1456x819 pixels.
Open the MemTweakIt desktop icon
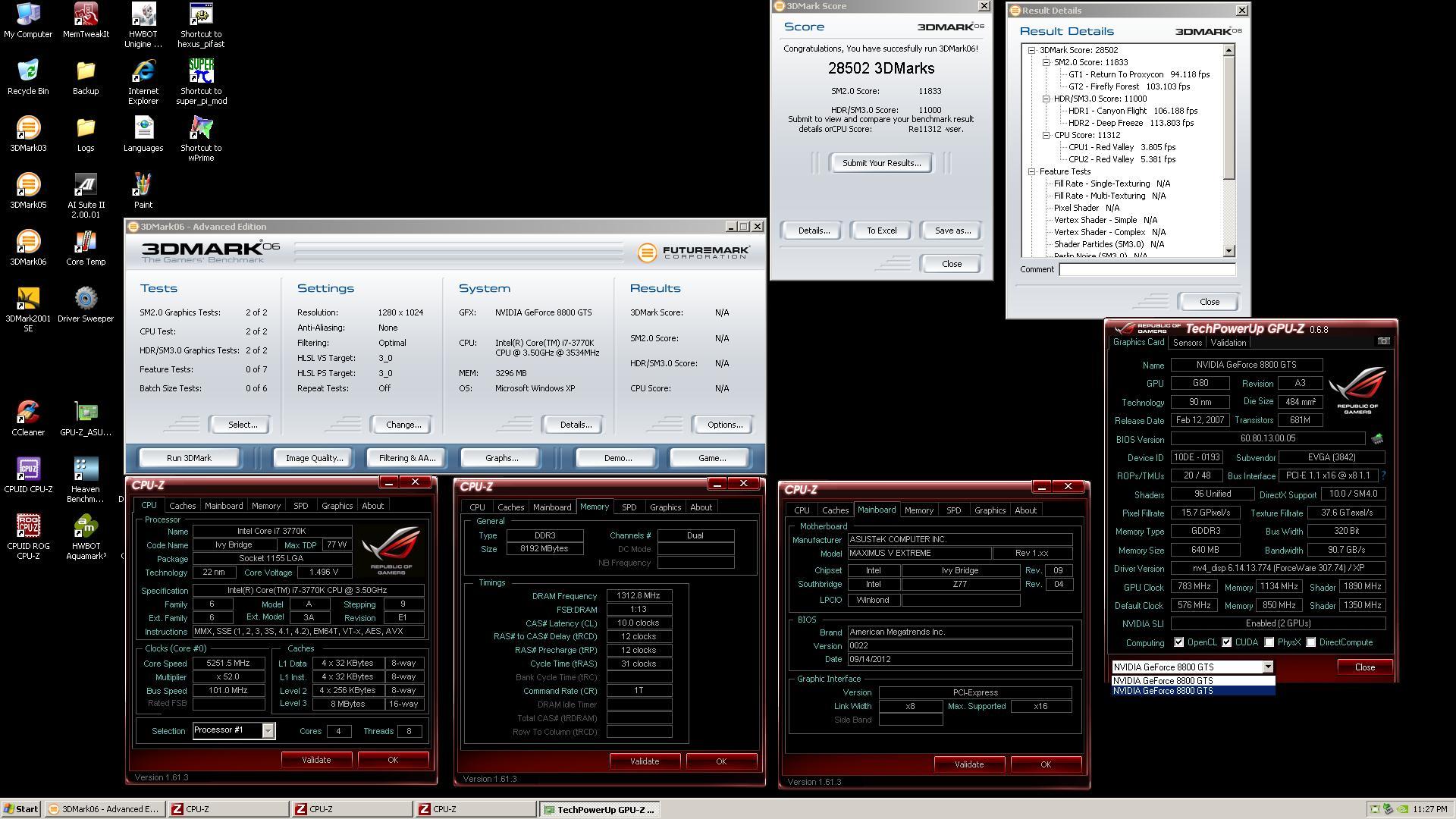[x=86, y=20]
